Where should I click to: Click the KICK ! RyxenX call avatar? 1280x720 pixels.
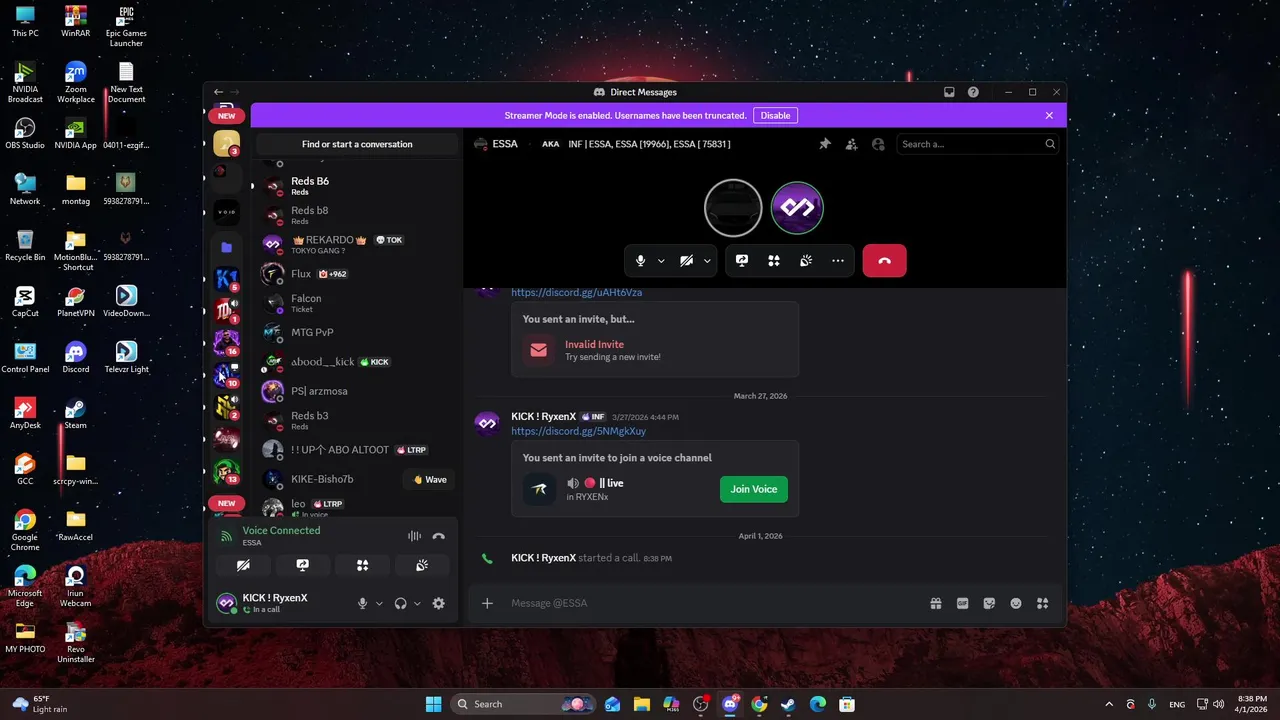pyautogui.click(x=797, y=208)
